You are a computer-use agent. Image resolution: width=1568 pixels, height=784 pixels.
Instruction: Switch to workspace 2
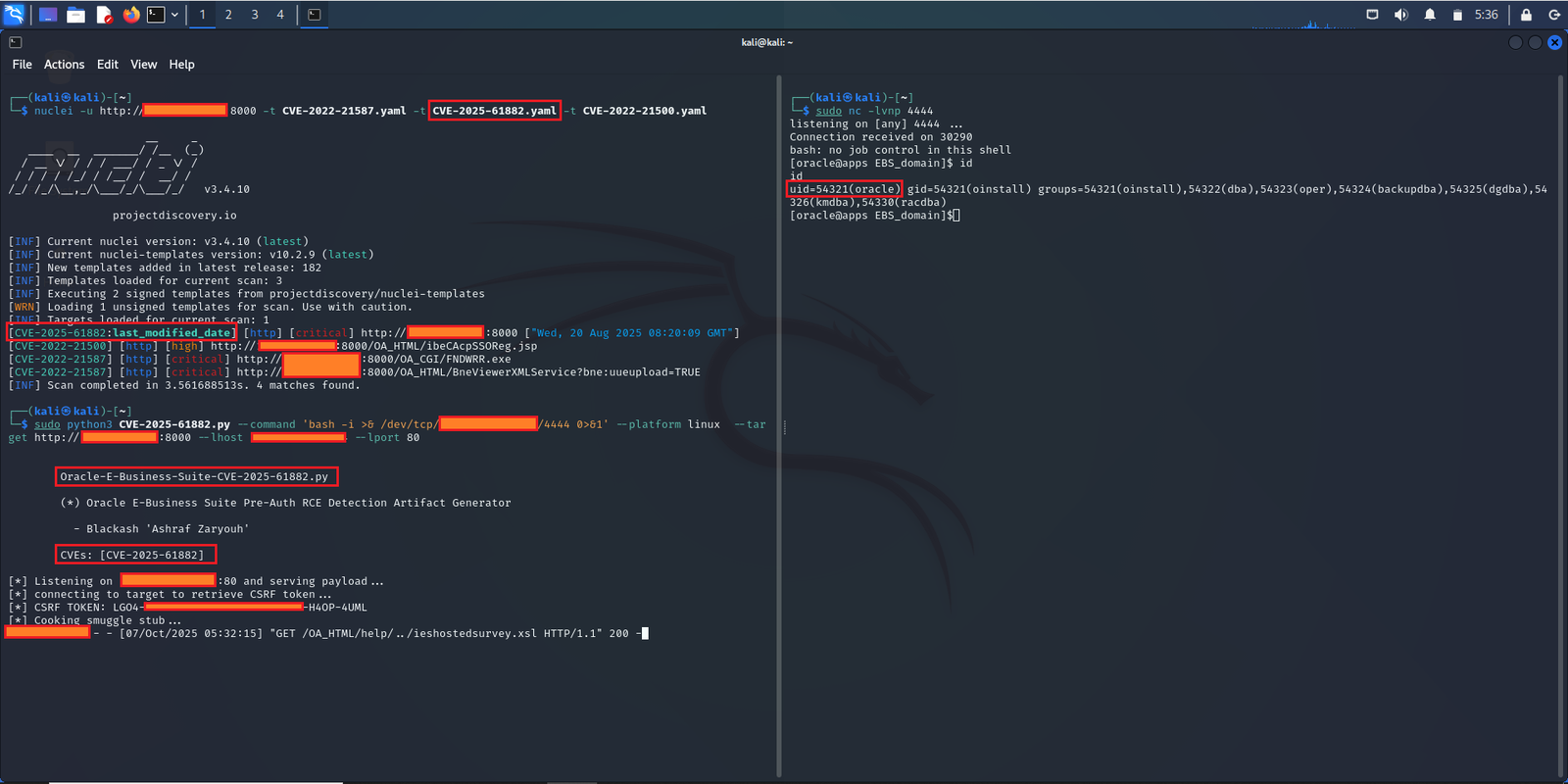pyautogui.click(x=228, y=15)
